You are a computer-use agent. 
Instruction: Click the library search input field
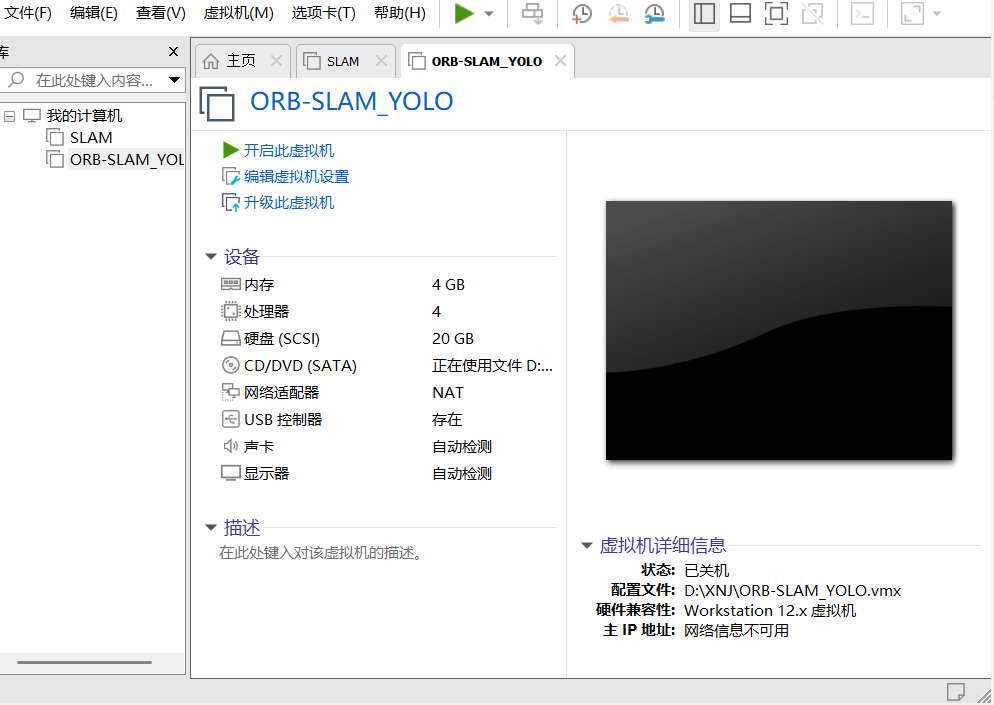pyautogui.click(x=90, y=78)
